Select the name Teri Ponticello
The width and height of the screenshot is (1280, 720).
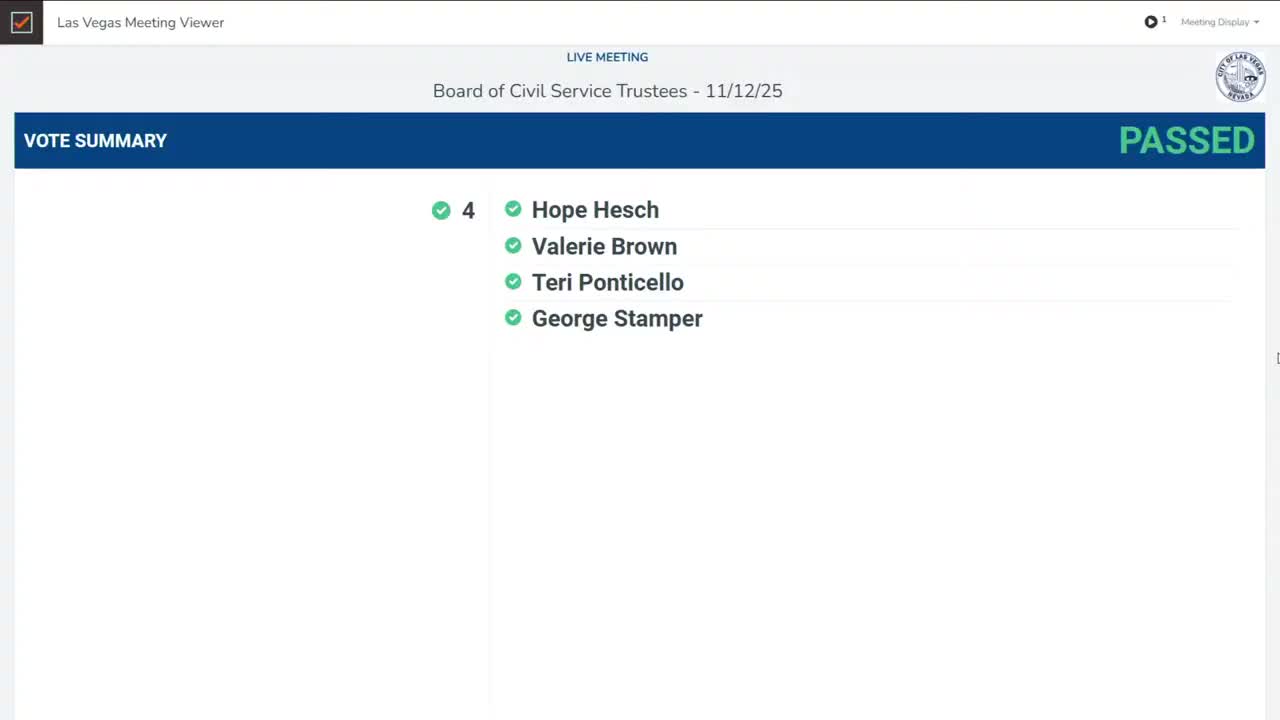pyautogui.click(x=607, y=282)
